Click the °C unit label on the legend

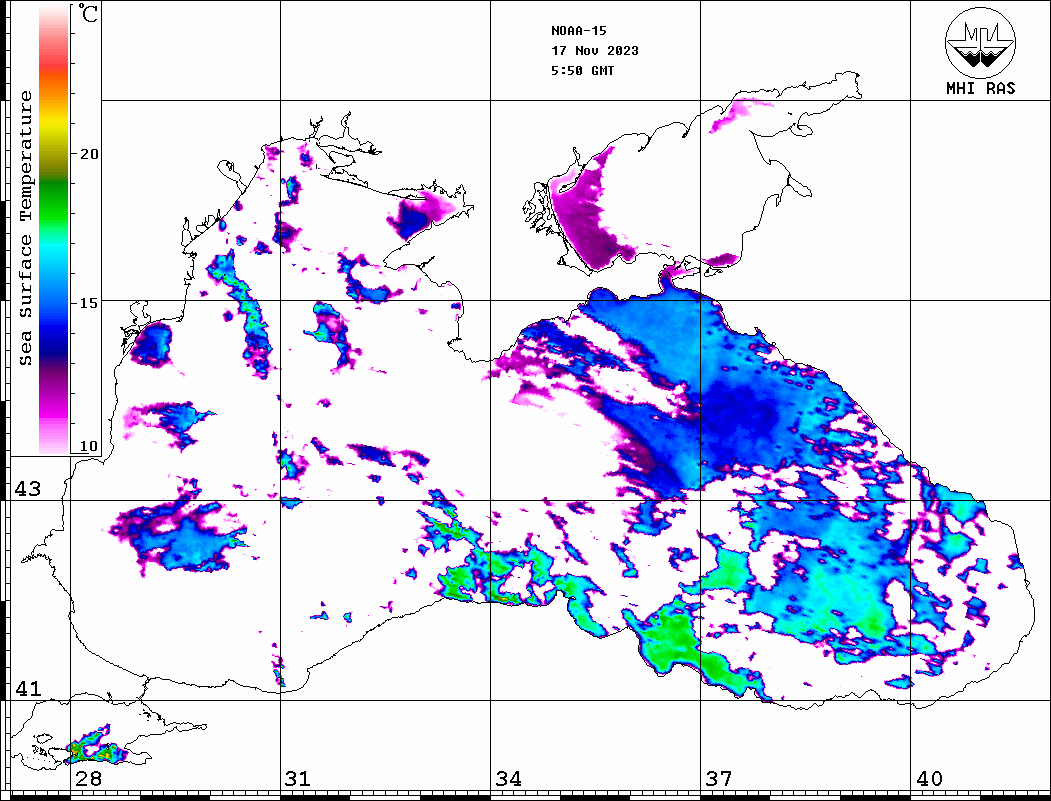click(88, 13)
